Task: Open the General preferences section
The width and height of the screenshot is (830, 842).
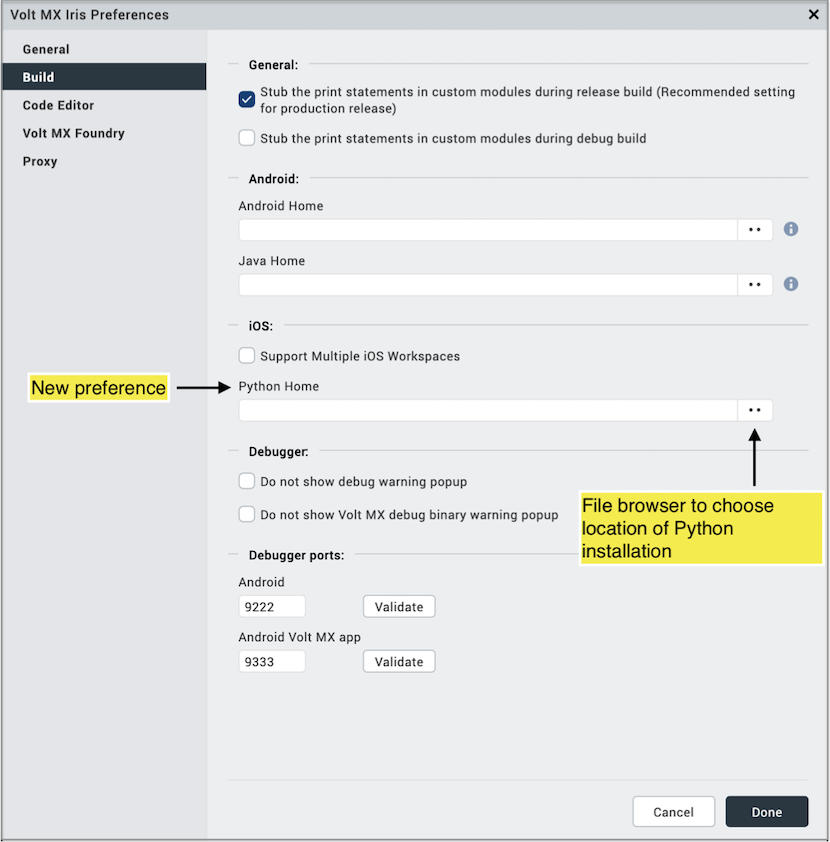Action: (46, 49)
